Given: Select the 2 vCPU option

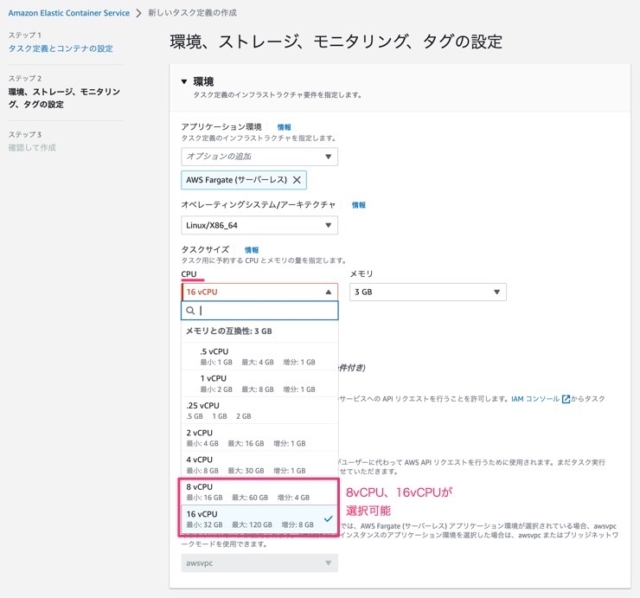Looking at the screenshot, I should (x=260, y=438).
